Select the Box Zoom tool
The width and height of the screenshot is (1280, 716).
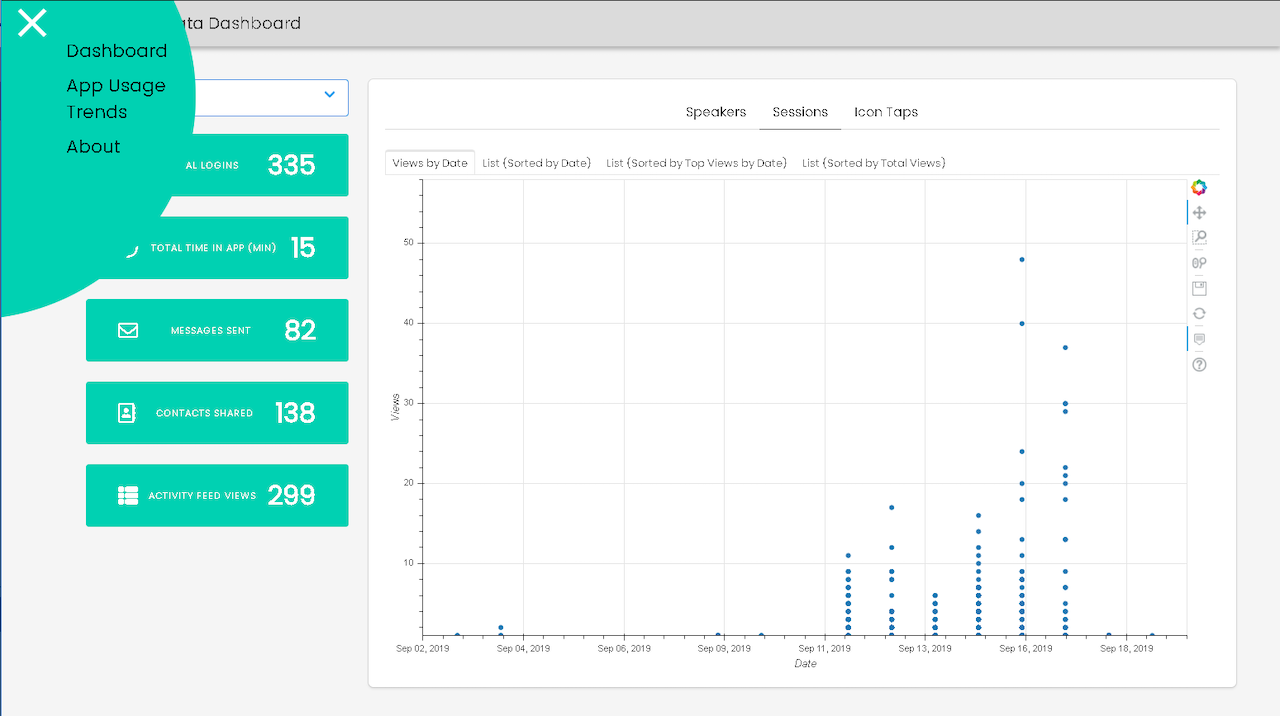pyautogui.click(x=1199, y=238)
